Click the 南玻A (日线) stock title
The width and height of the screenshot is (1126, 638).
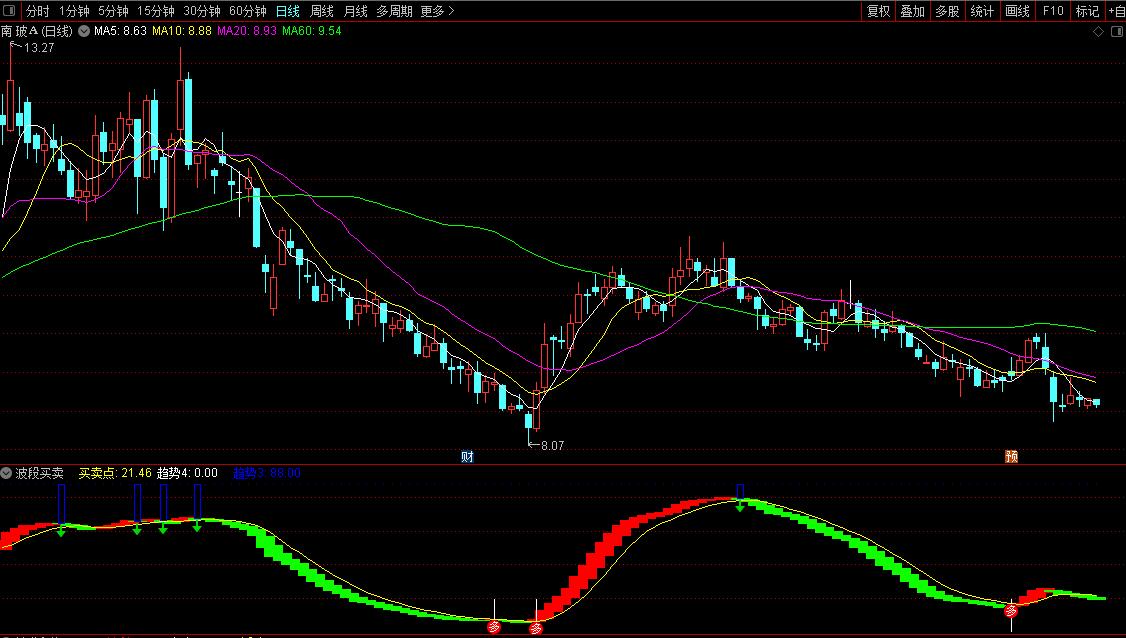pyautogui.click(x=37, y=31)
